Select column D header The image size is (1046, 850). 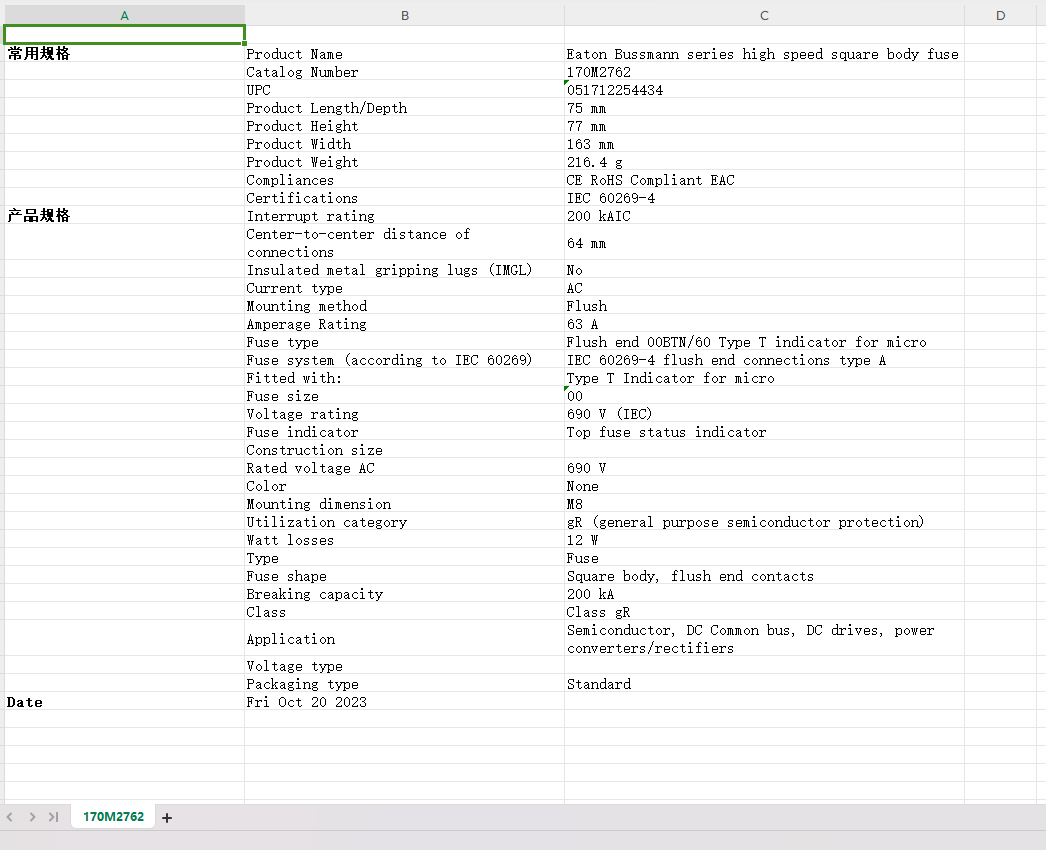1001,15
